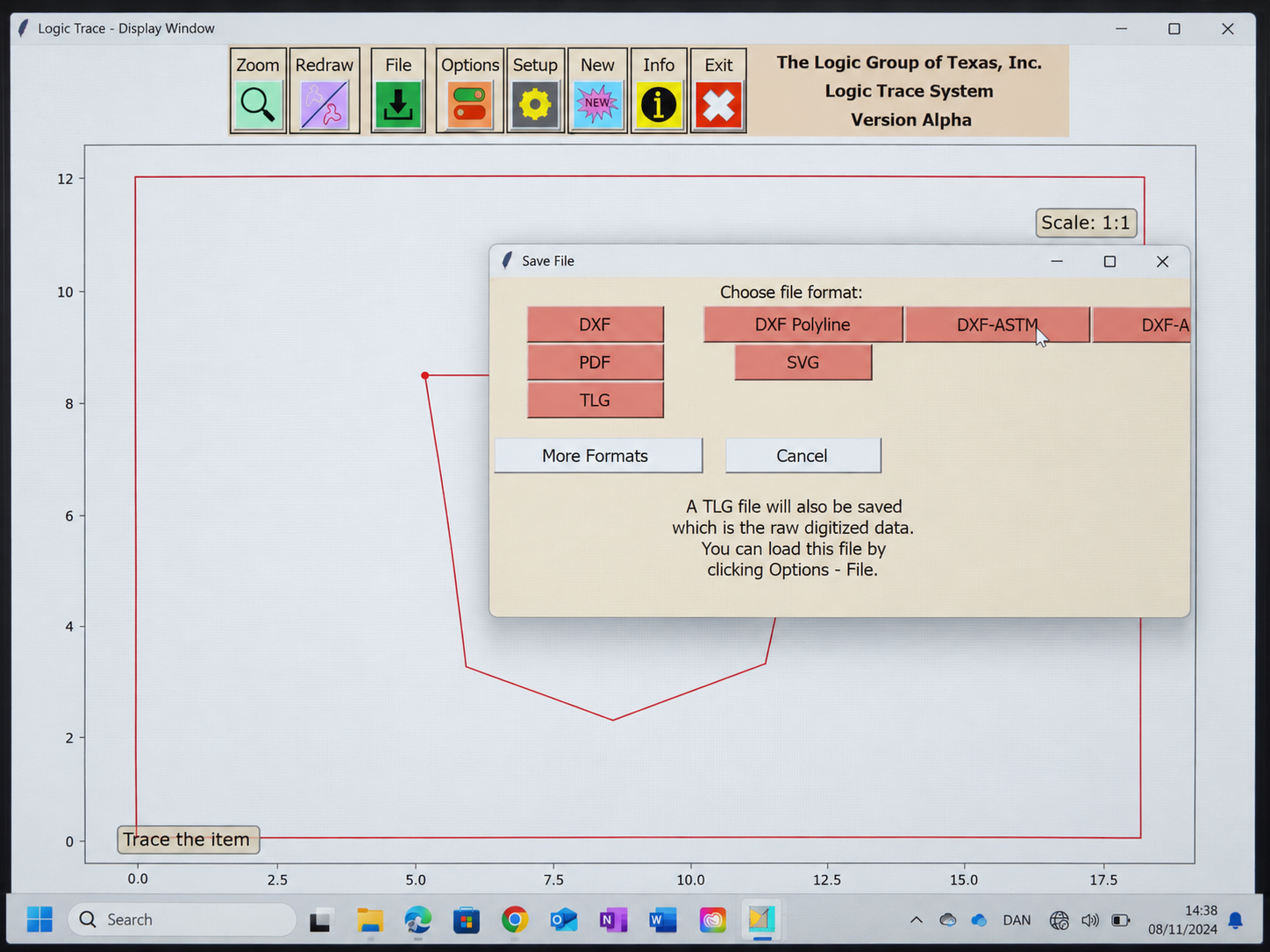Maximize the Save File dialog
1270x952 pixels.
point(1109,261)
